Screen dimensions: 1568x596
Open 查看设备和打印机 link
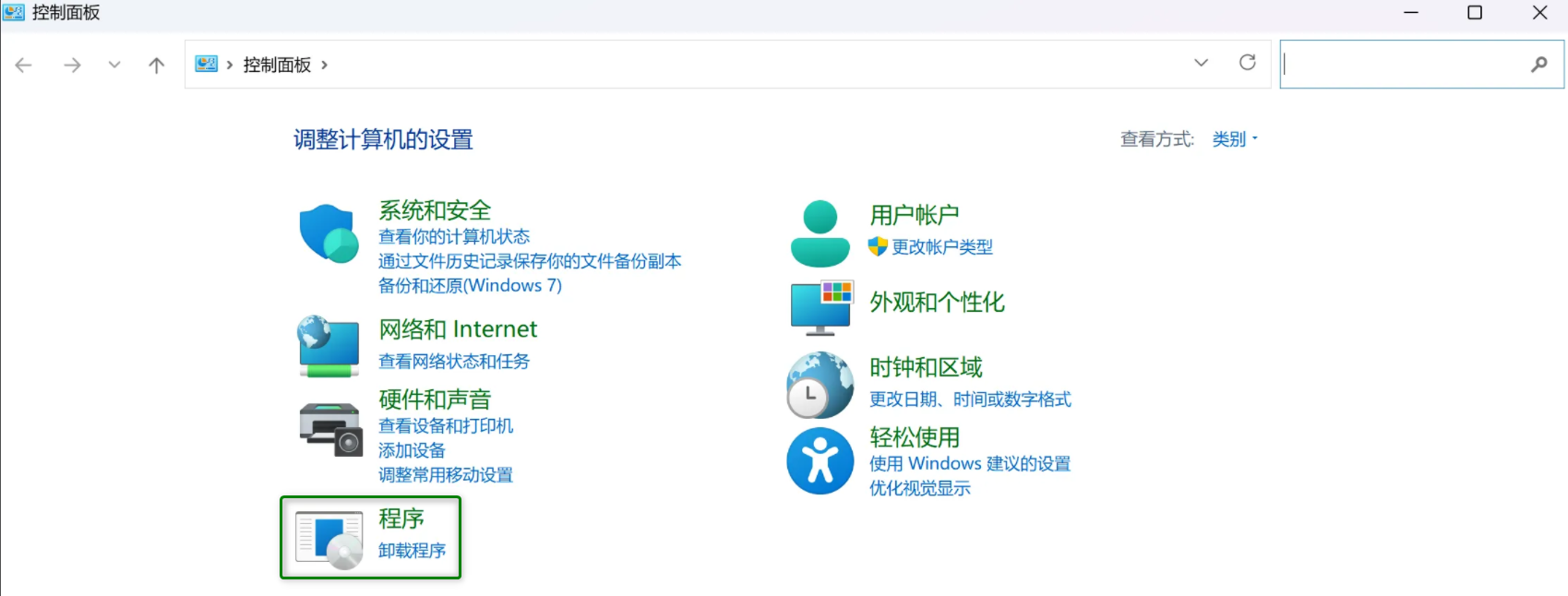[x=446, y=426]
